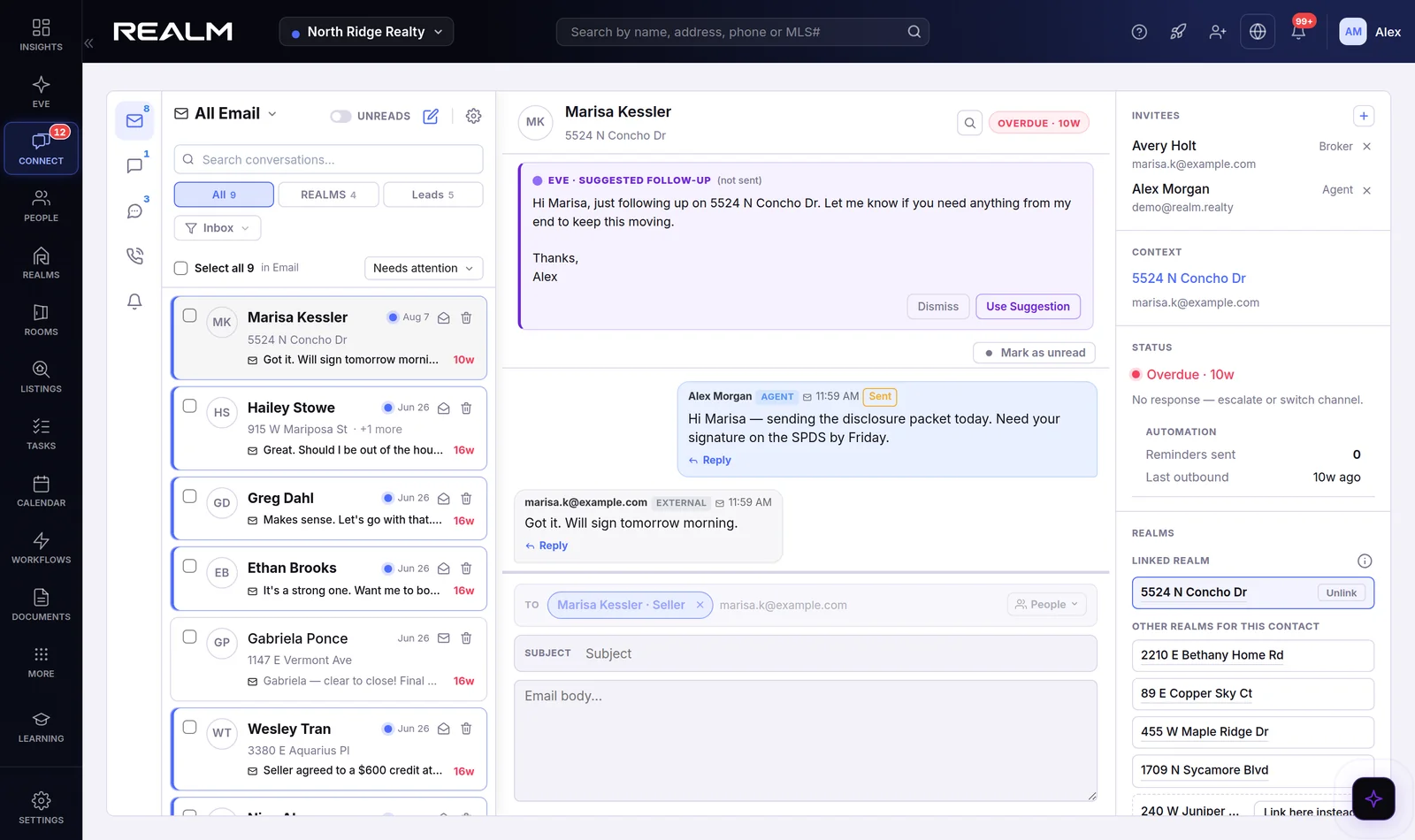Unlink the 5524 N Concho Dr realm
The height and width of the screenshot is (840, 1415).
(x=1341, y=593)
